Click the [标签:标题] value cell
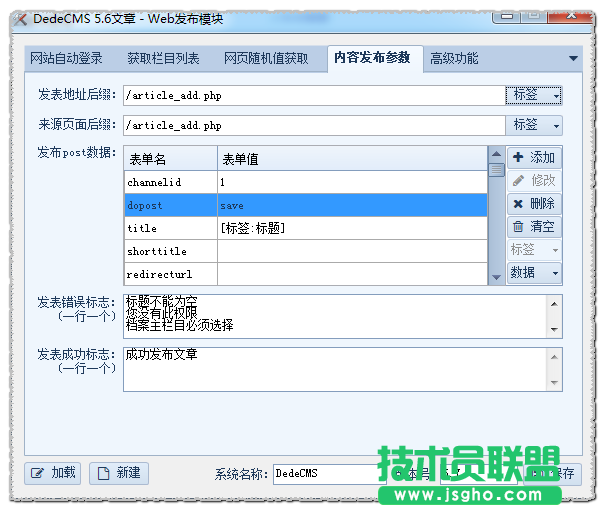The width and height of the screenshot is (605, 511). pyautogui.click(x=353, y=228)
